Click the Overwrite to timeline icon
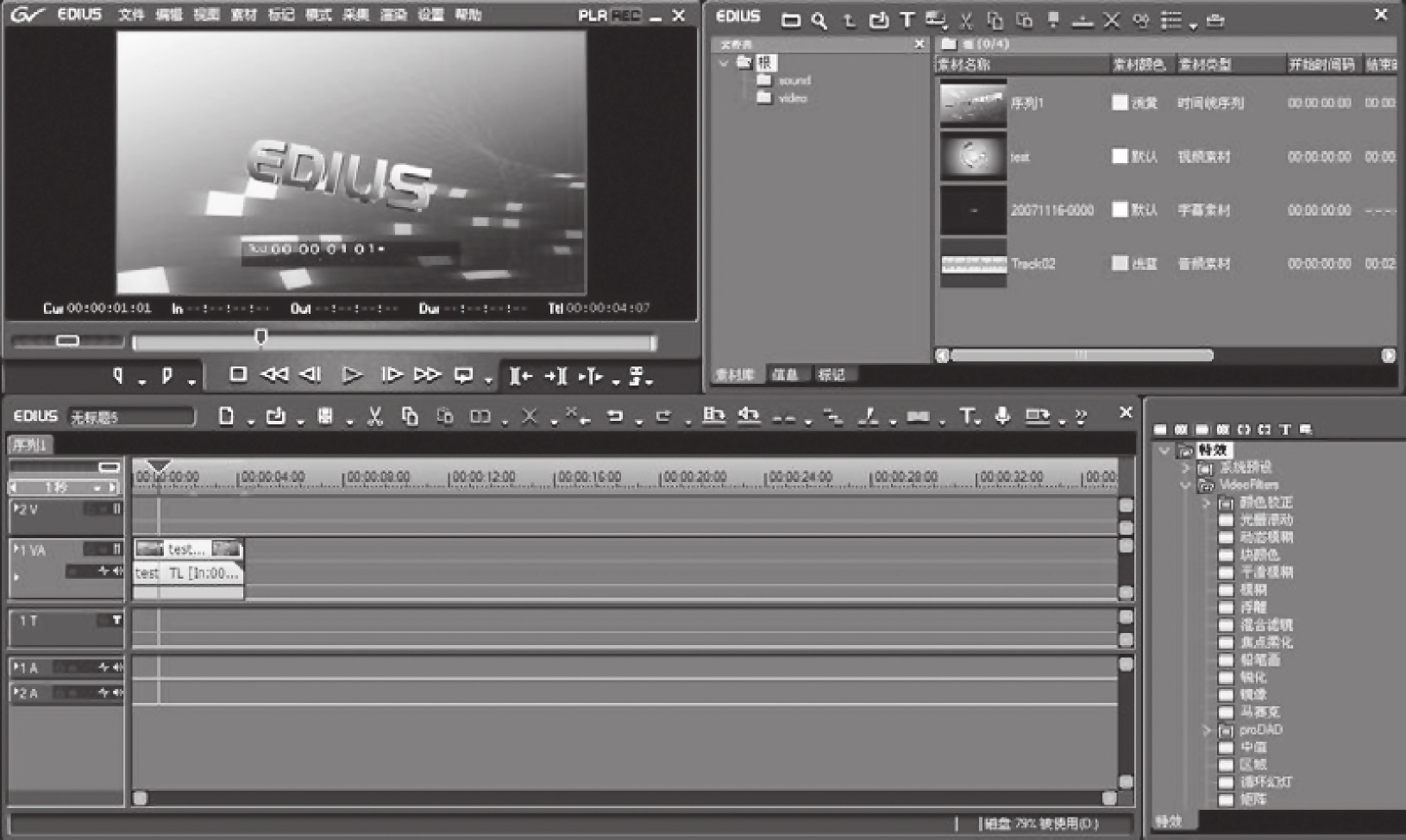Viewport: 1406px width, 840px height. (x=556, y=376)
